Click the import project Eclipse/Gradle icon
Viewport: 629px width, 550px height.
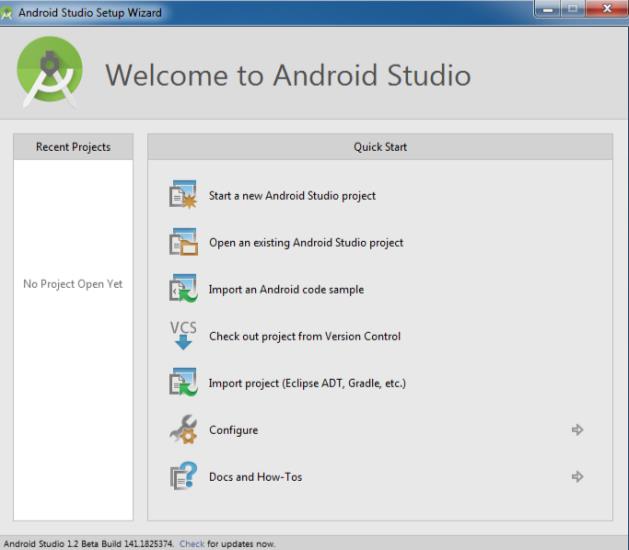pos(183,383)
